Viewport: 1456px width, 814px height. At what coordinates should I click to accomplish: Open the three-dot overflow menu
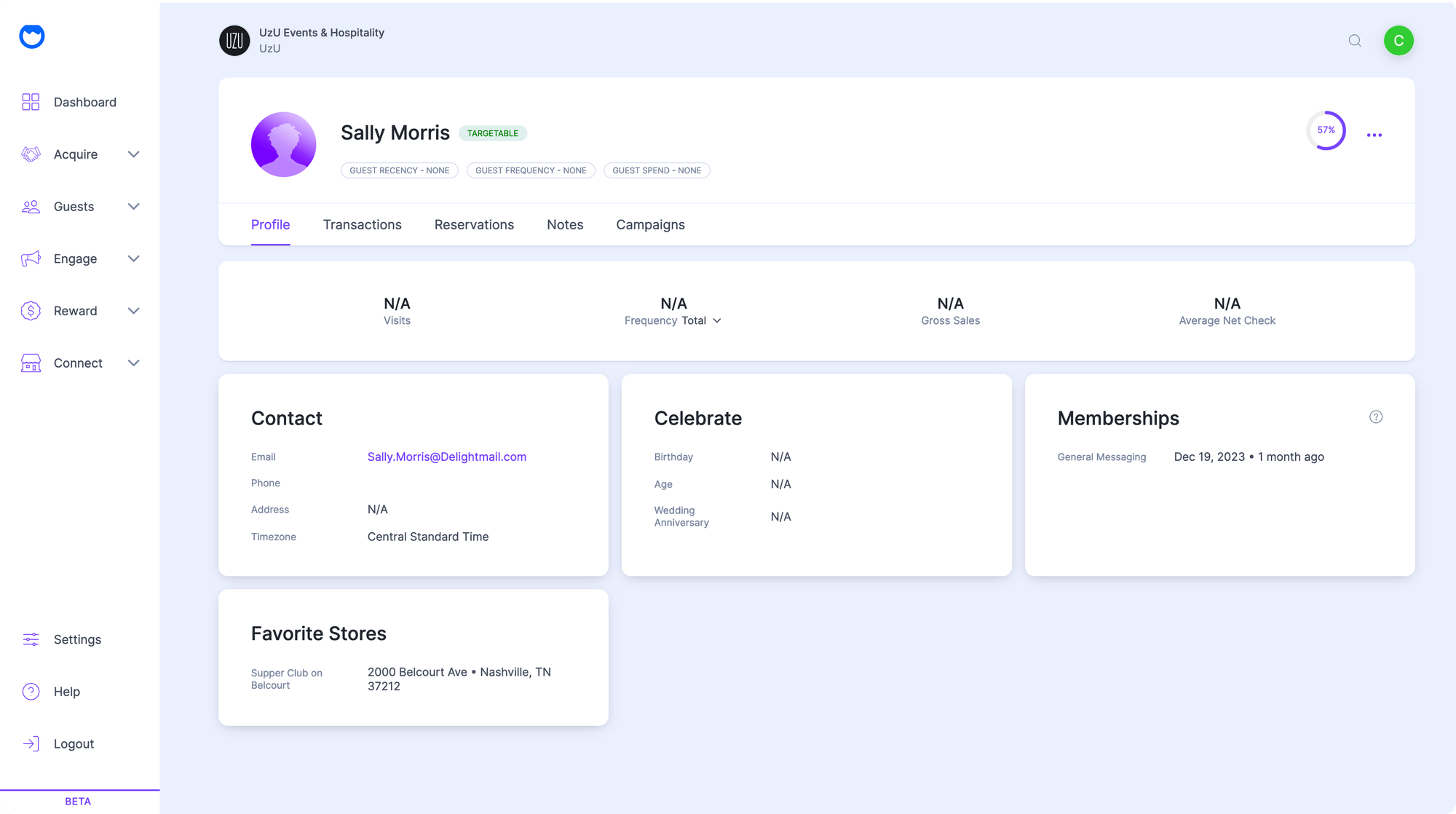pos(1374,134)
